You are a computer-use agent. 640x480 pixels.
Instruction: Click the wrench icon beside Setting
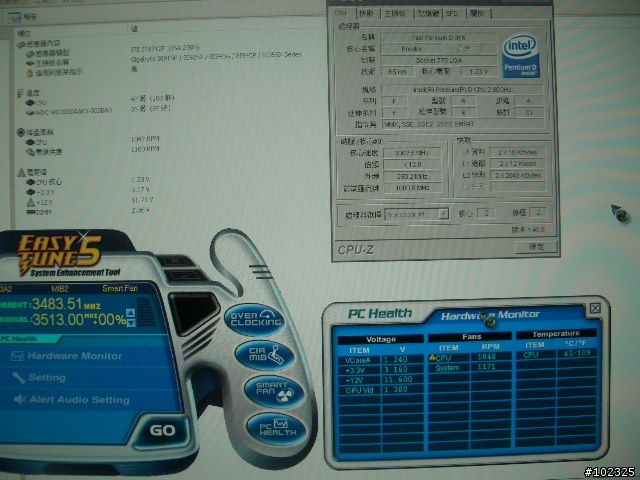point(19,378)
